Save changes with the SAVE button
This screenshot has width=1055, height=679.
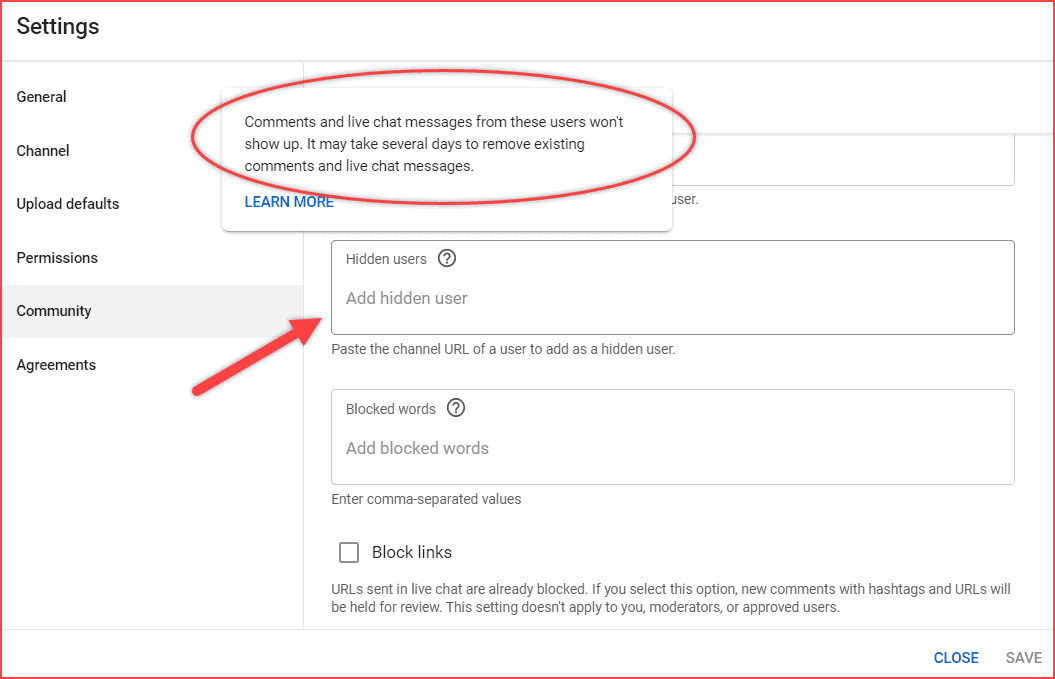click(x=1022, y=657)
